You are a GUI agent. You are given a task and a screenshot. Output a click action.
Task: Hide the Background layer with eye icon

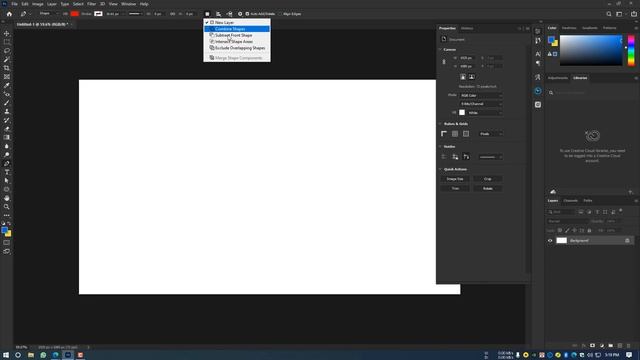(550, 241)
